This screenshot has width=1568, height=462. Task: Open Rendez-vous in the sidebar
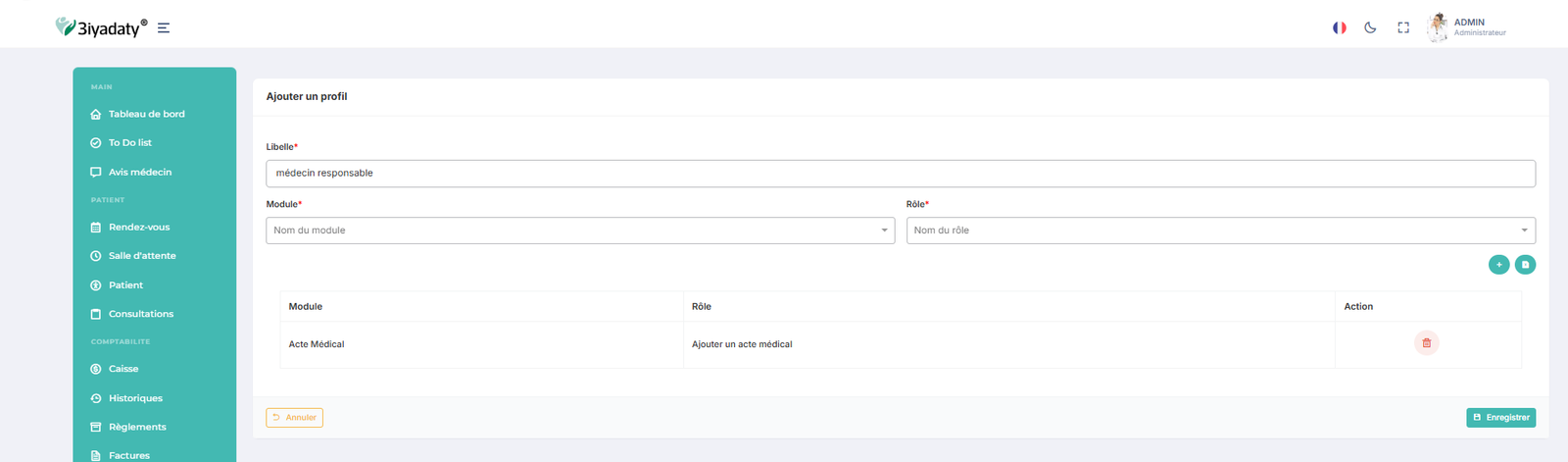[x=139, y=228]
